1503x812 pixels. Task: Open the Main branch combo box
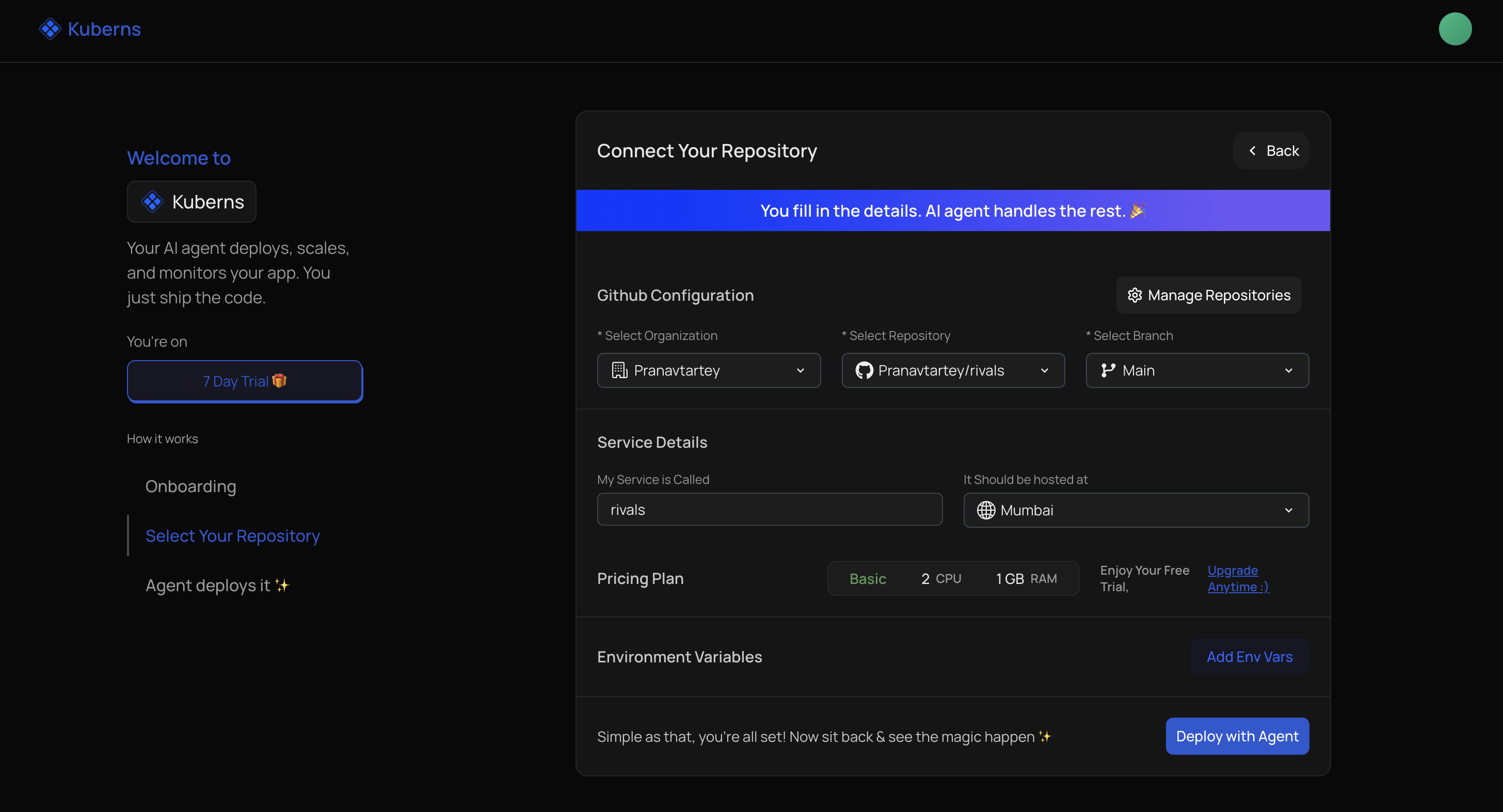click(x=1197, y=370)
